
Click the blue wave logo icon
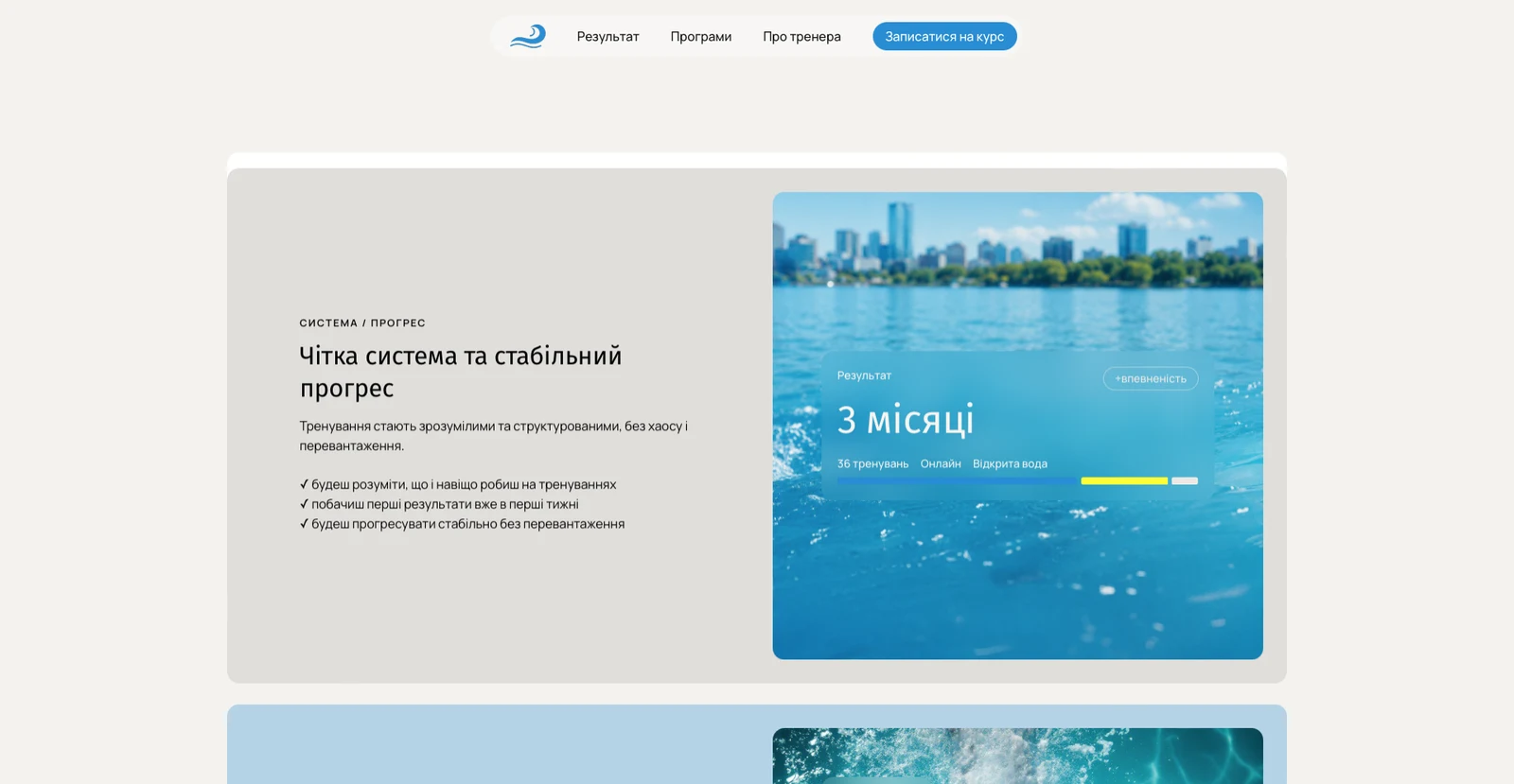point(528,36)
